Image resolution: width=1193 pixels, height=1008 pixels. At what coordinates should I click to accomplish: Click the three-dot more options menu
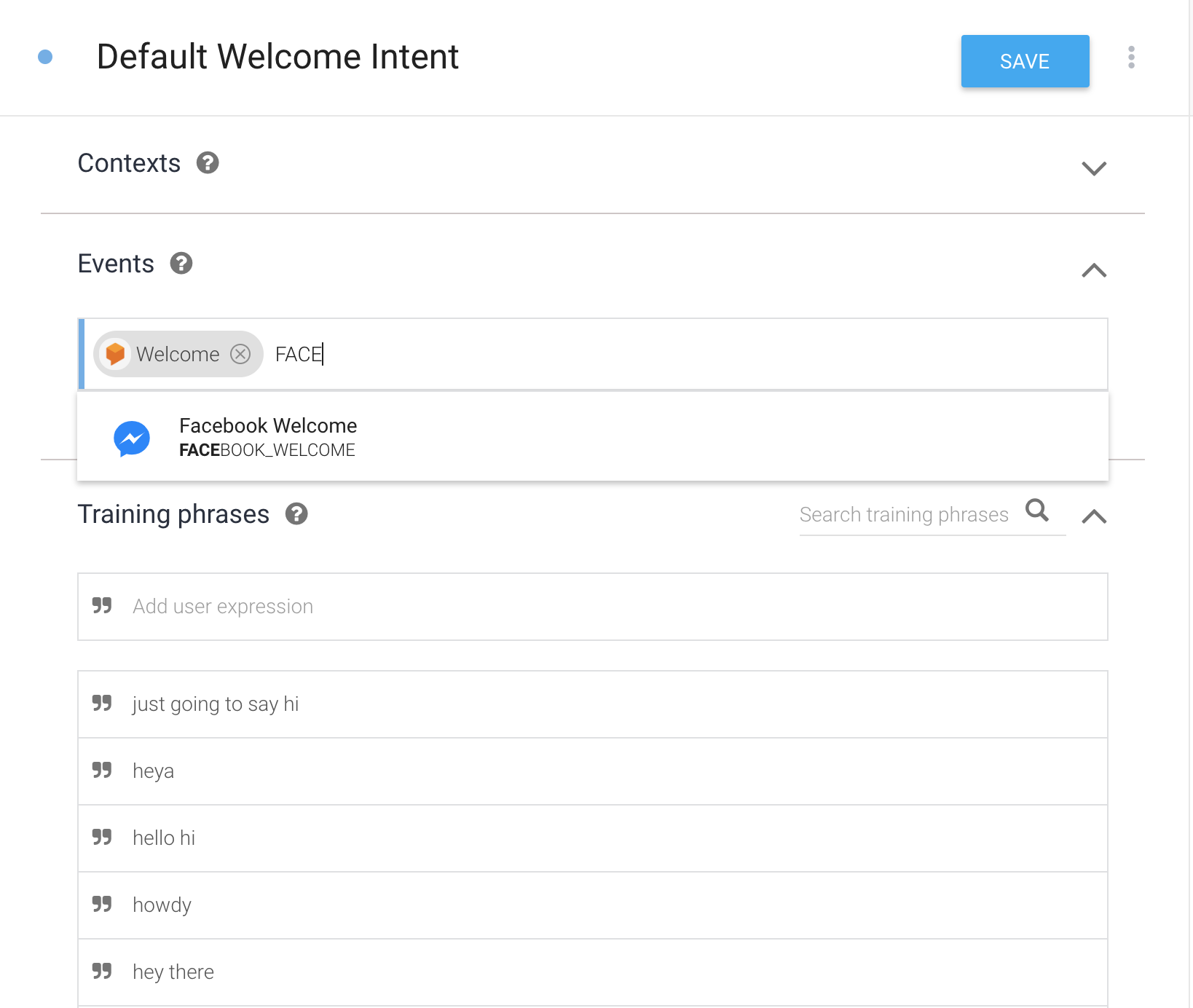click(x=1131, y=58)
